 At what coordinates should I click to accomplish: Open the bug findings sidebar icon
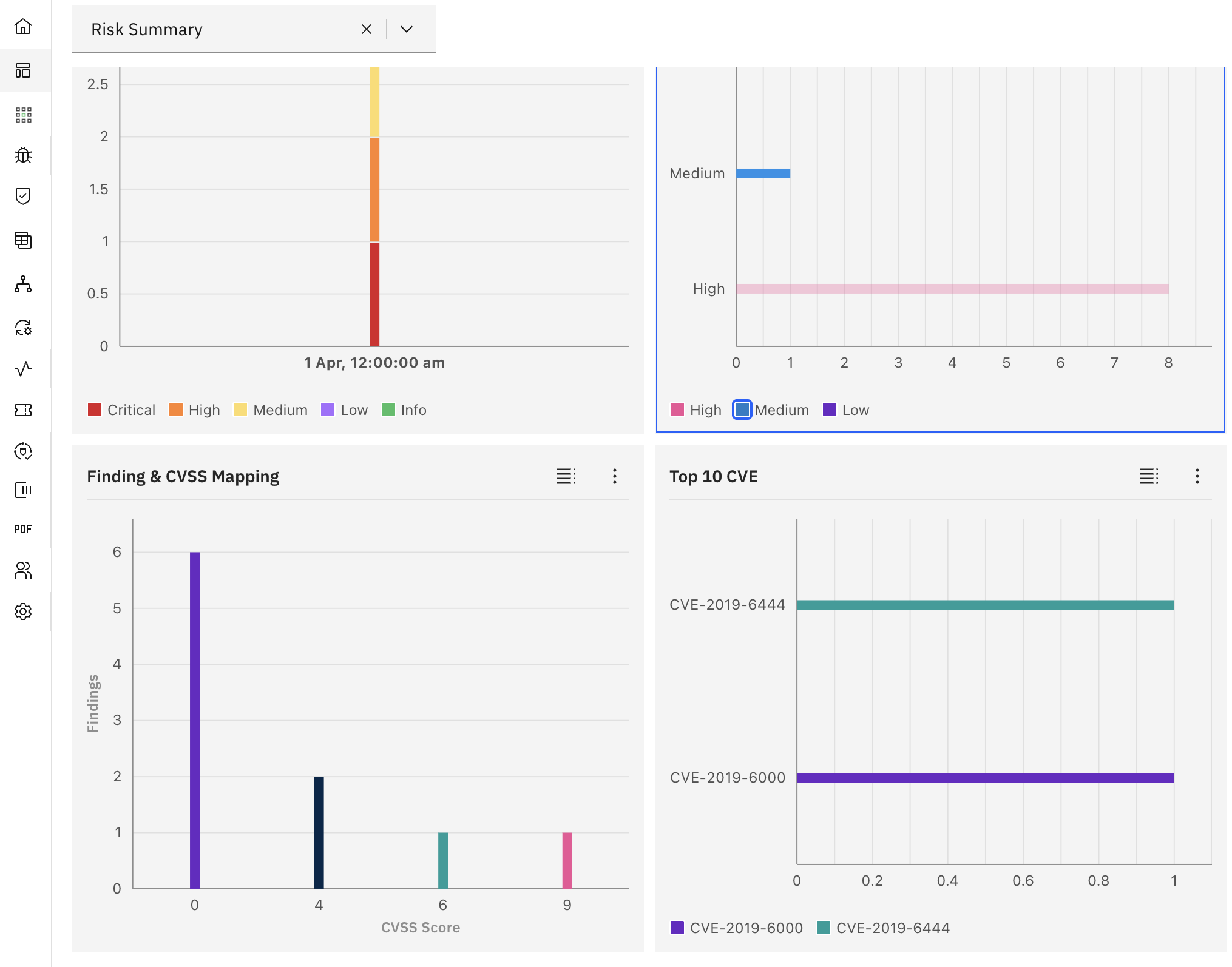[x=23, y=155]
